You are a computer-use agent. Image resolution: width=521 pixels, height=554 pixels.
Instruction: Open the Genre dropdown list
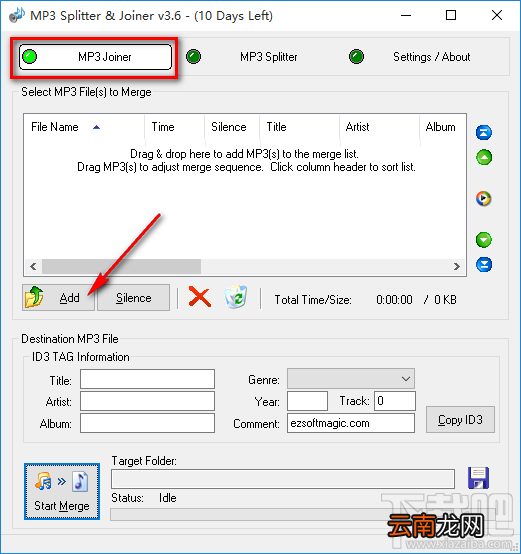pyautogui.click(x=351, y=379)
